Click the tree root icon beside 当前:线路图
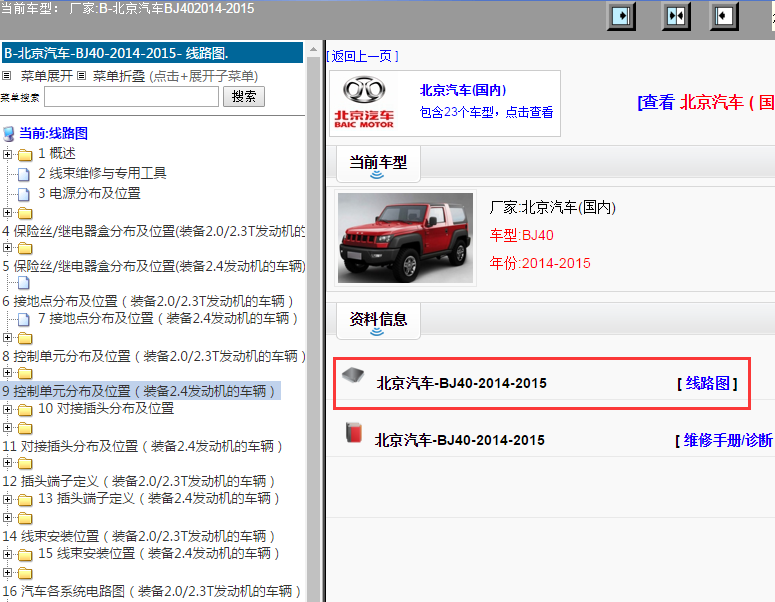775x602 pixels. point(8,133)
